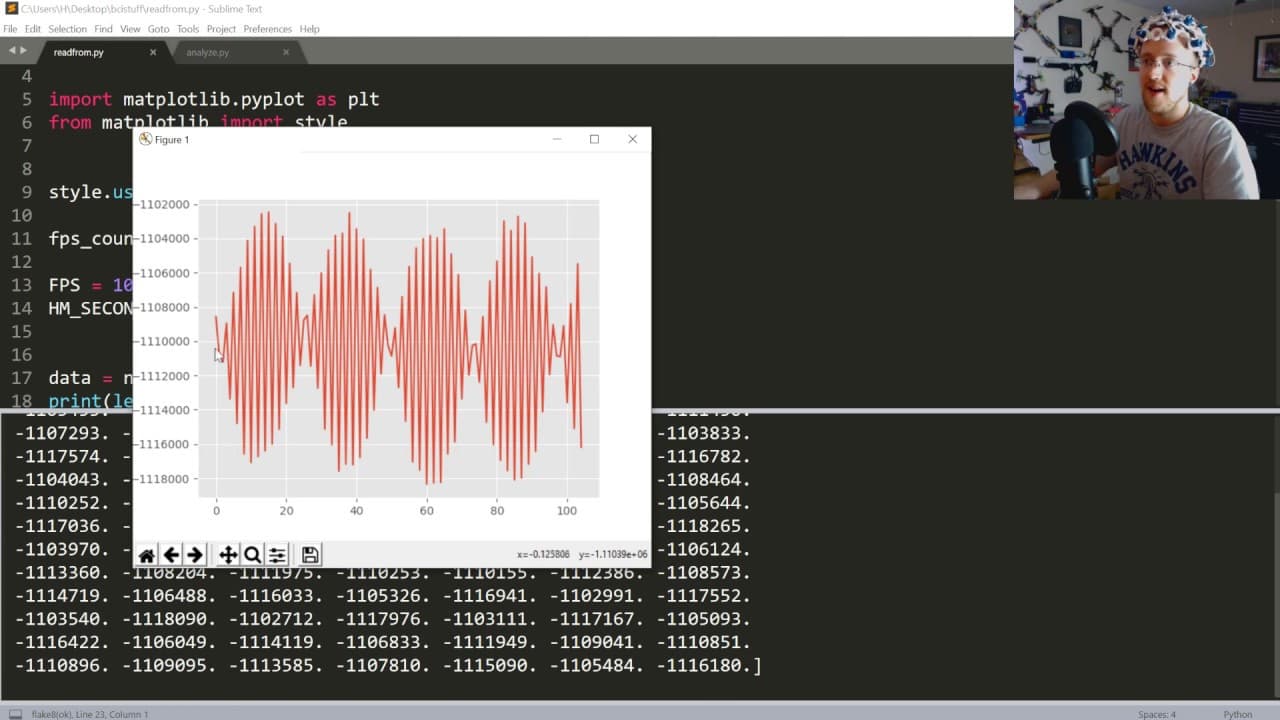The image size is (1280, 720).
Task: Switch to the analyze.py tab
Action: [207, 52]
